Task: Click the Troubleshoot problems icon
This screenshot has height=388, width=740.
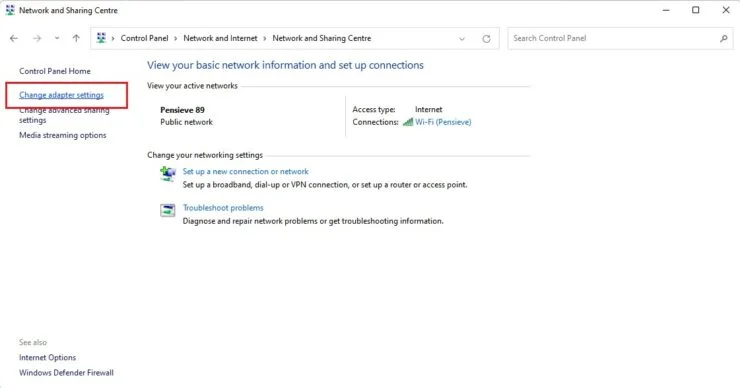Action: (x=168, y=210)
